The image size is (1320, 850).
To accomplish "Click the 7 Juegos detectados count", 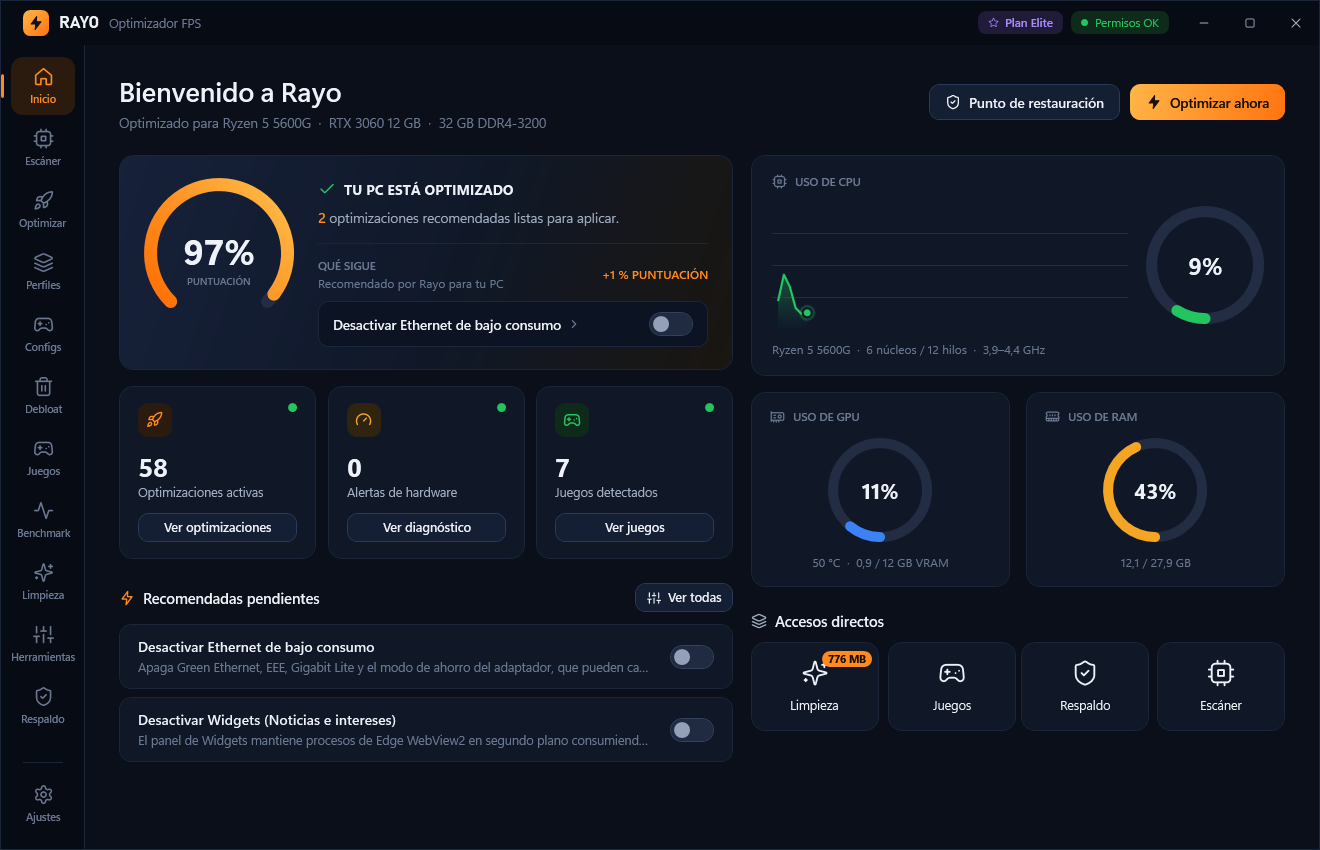I will point(562,468).
